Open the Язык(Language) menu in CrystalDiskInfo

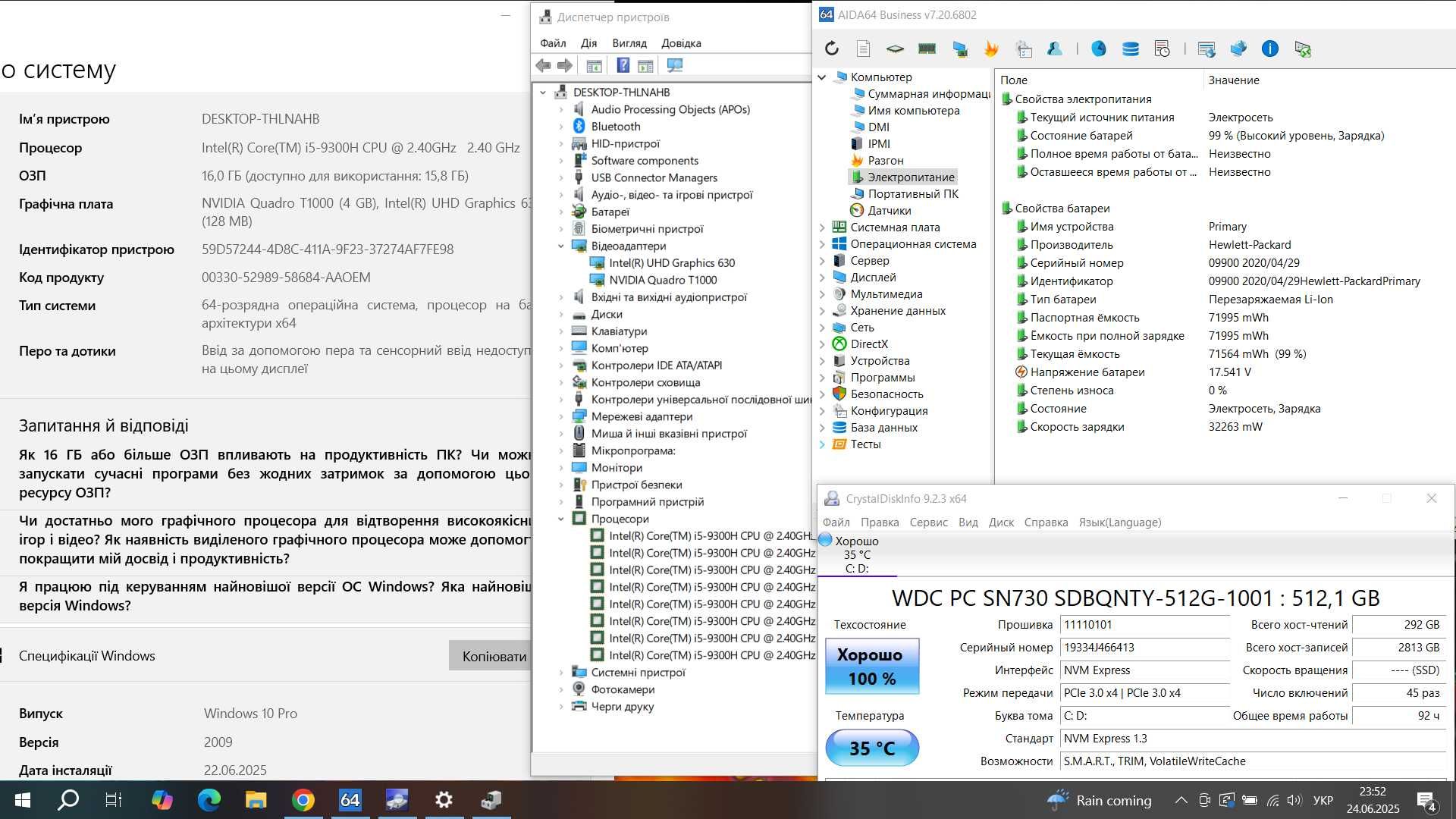click(x=1120, y=522)
